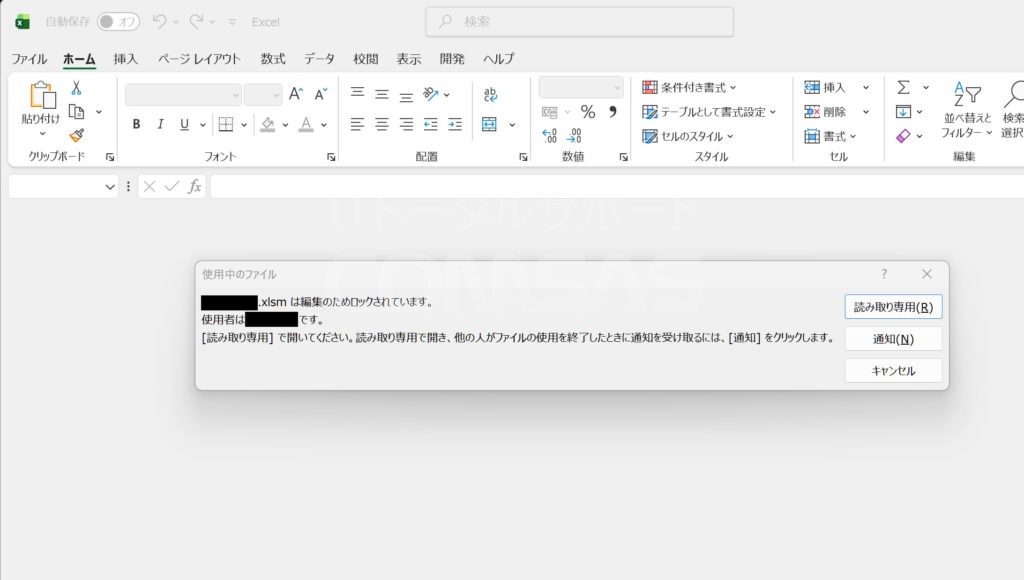Image resolution: width=1024 pixels, height=580 pixels.
Task: Click the help question mark in dialog
Action: coord(884,274)
